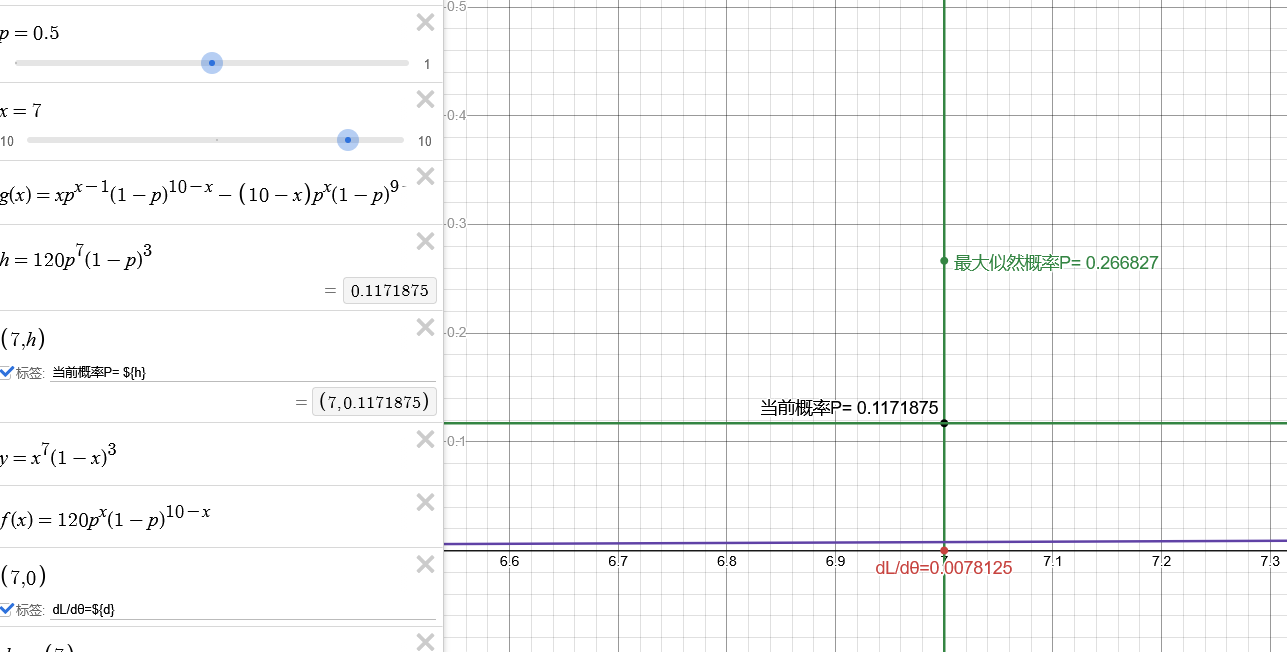1287x652 pixels.
Task: Click x-axis tick label 6.6
Action: (x=509, y=562)
